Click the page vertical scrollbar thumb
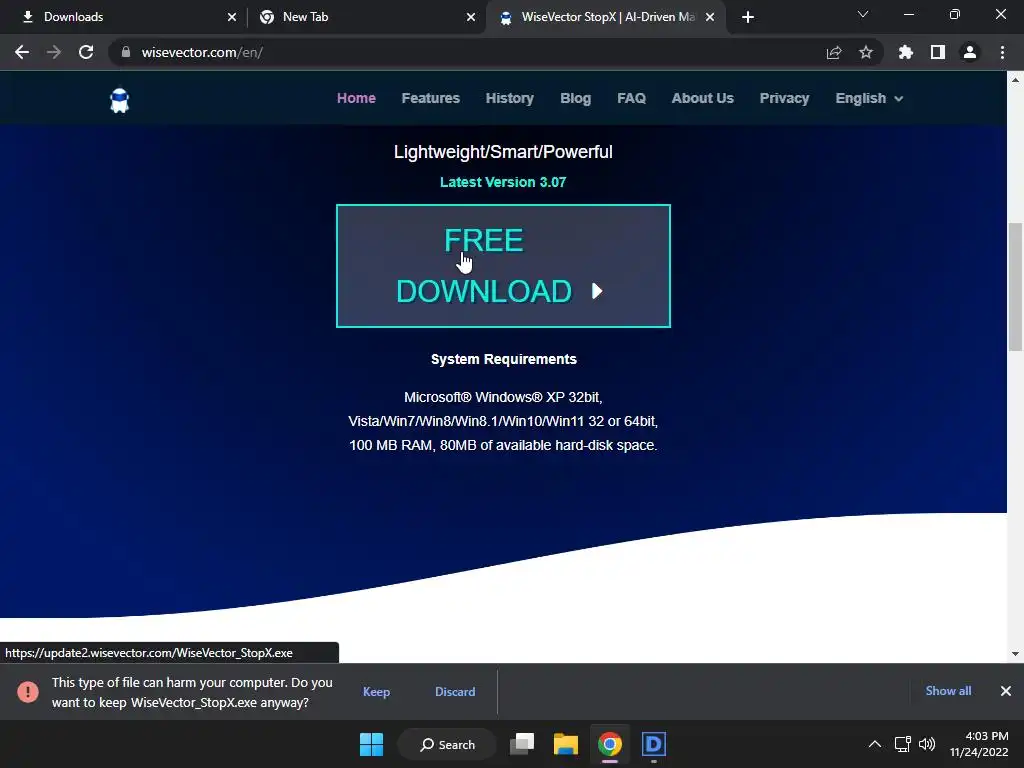 (x=1015, y=287)
